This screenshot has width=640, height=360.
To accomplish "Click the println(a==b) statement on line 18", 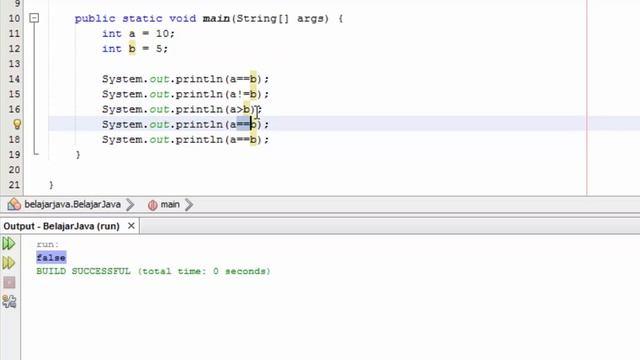I will point(185,139).
